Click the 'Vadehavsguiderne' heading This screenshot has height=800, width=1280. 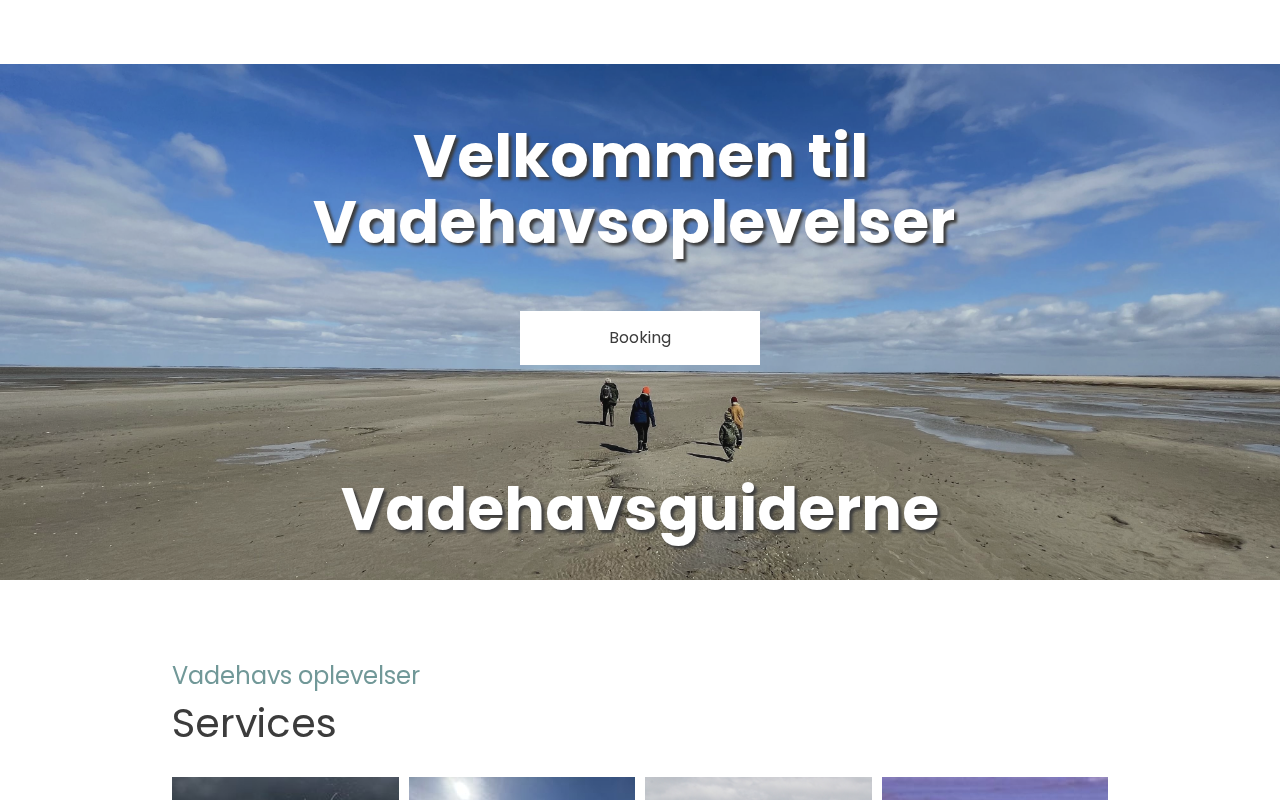coord(640,509)
